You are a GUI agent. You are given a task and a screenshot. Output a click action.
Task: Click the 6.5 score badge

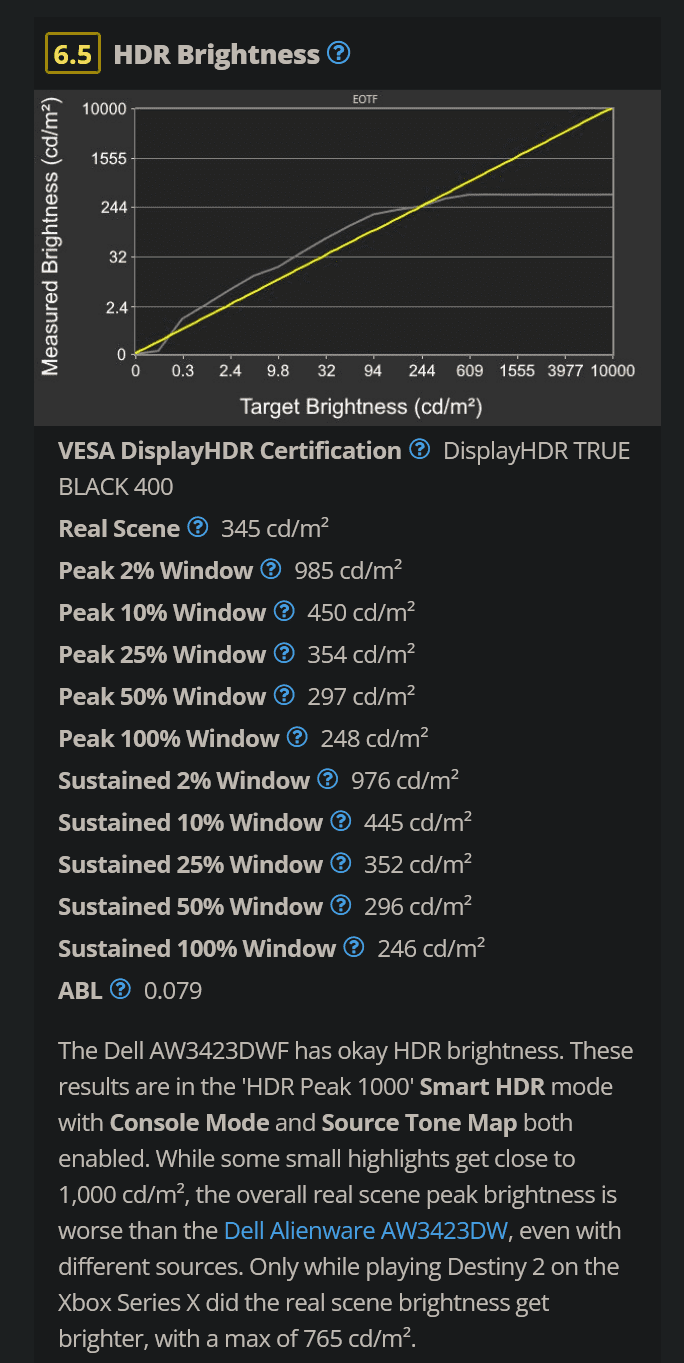click(x=73, y=54)
